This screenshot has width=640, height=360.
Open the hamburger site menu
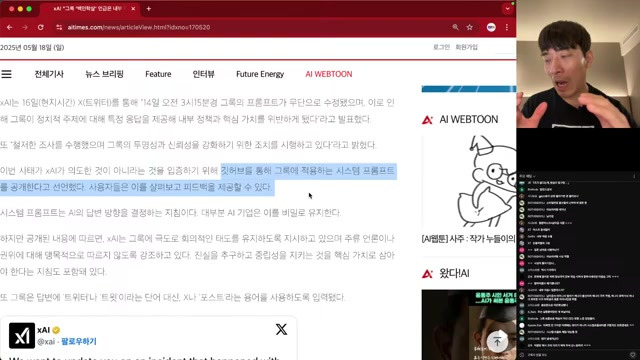7,74
